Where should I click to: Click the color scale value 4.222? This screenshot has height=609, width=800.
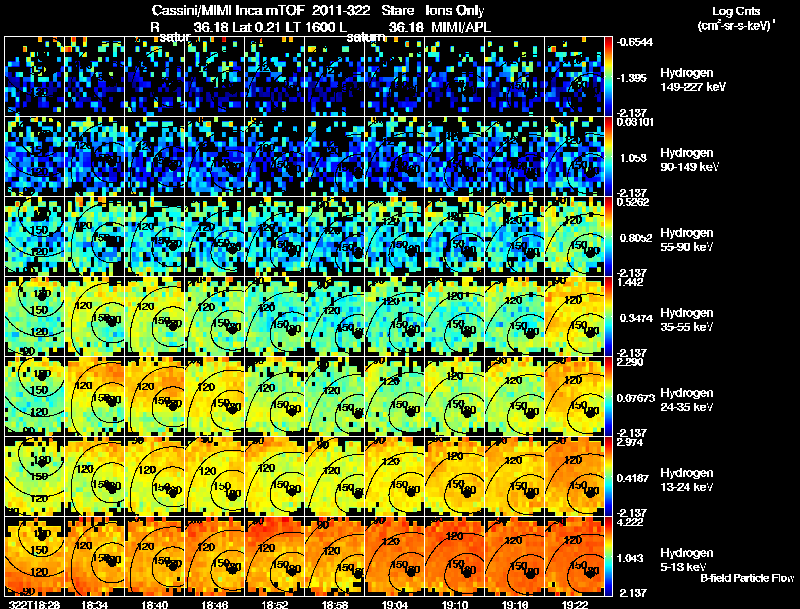pos(630,522)
